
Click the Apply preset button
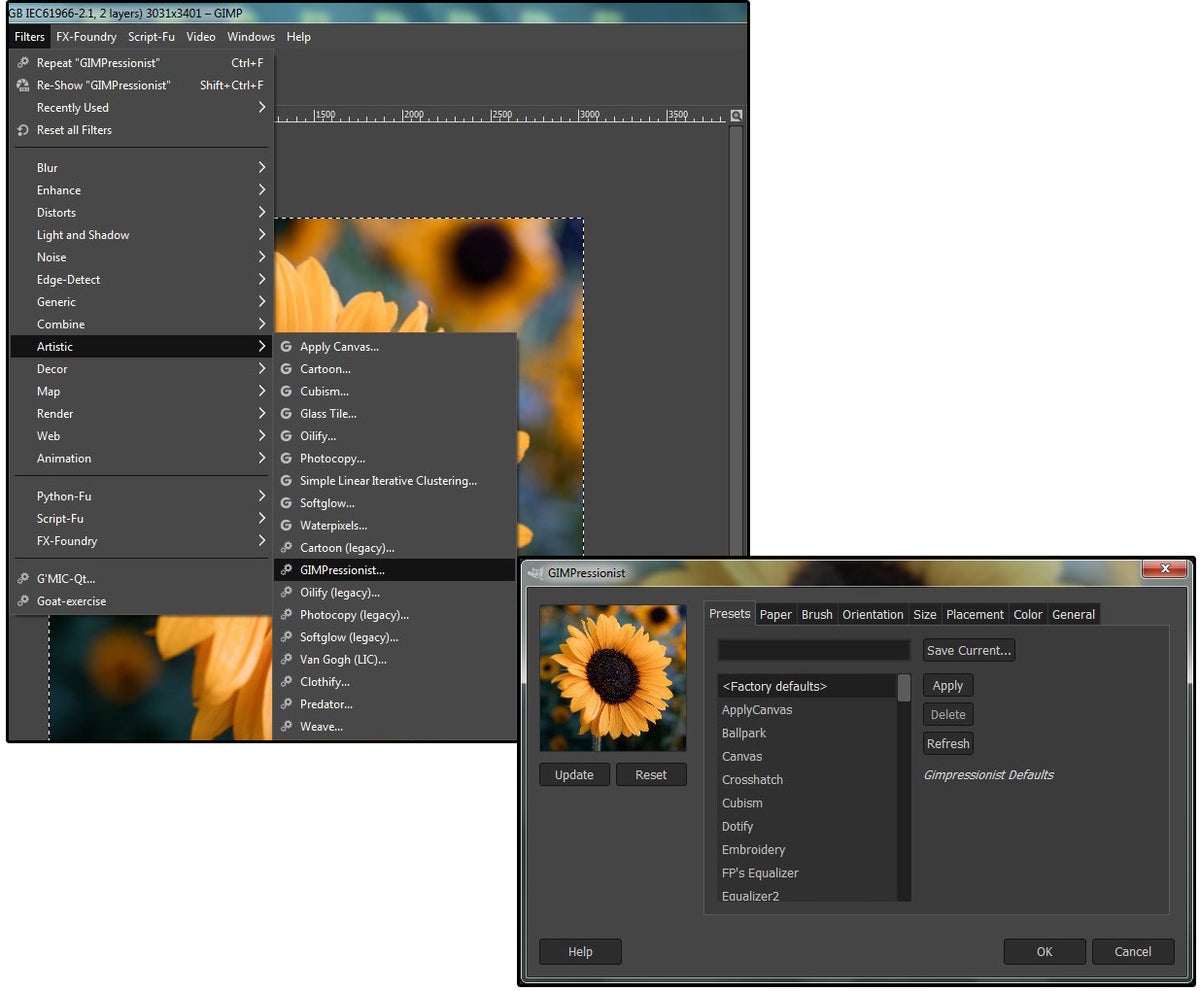coord(948,685)
